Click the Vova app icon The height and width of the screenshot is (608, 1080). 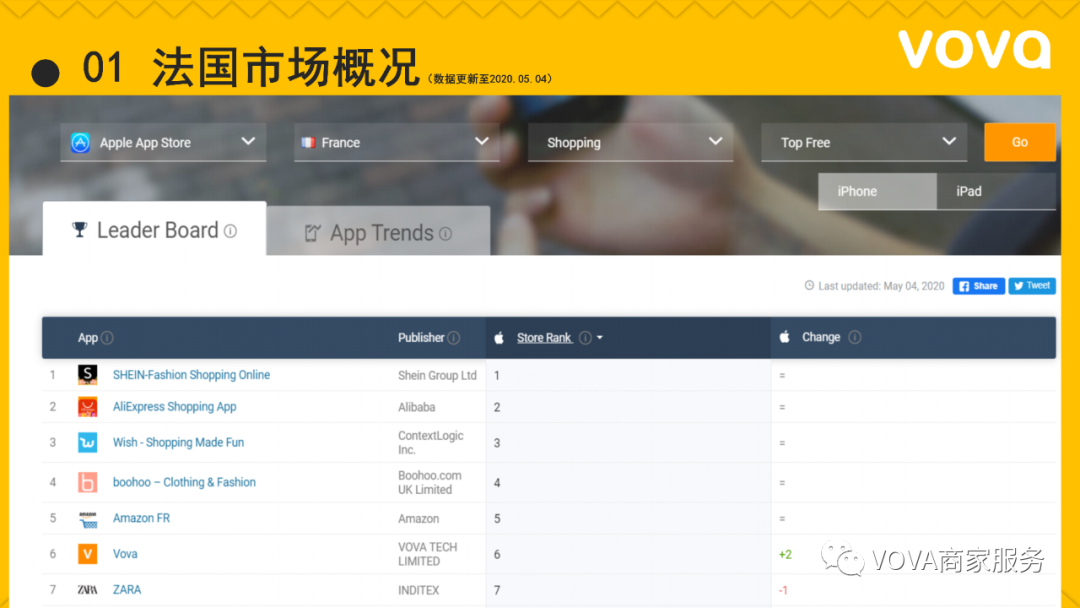click(x=87, y=554)
